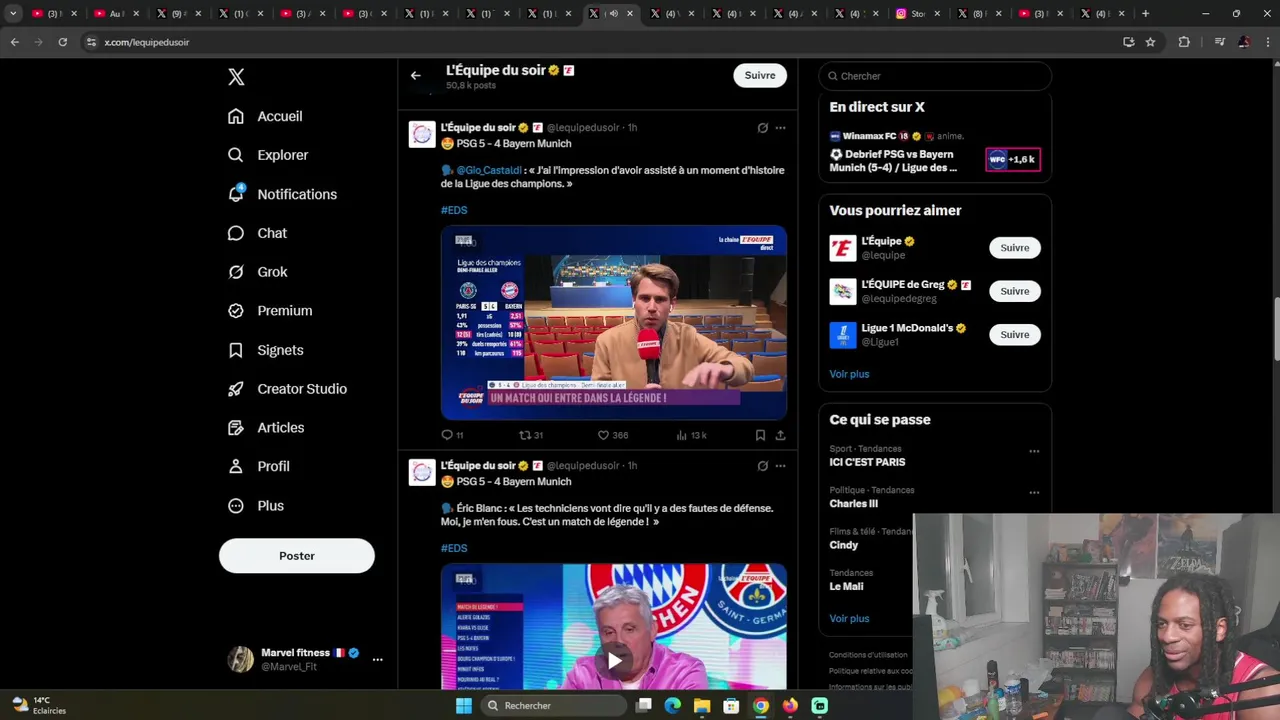Image resolution: width=1280 pixels, height=720 pixels.
Task: Open File Explorer from taskbar
Action: pos(702,706)
